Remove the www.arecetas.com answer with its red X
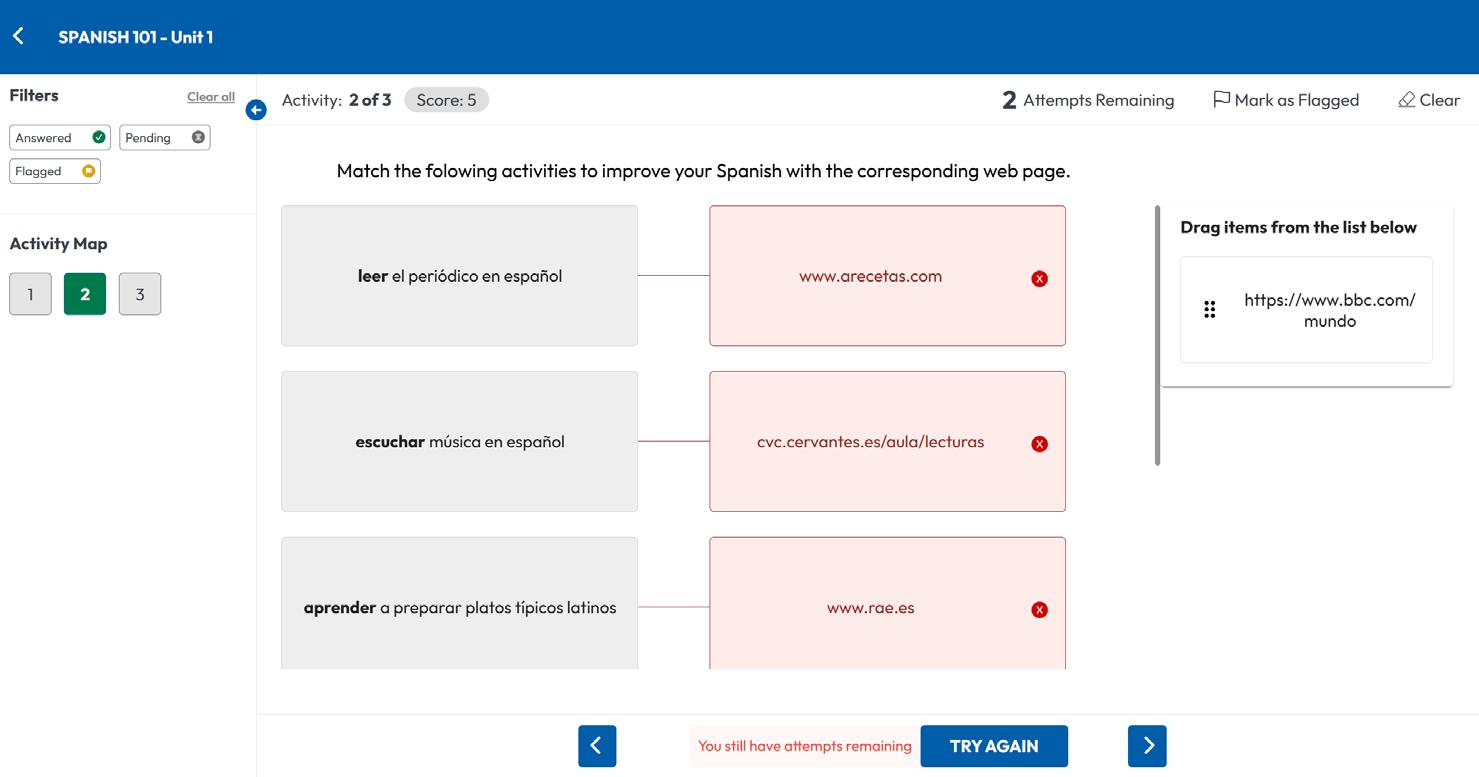This screenshot has height=777, width=1479. tap(1039, 279)
